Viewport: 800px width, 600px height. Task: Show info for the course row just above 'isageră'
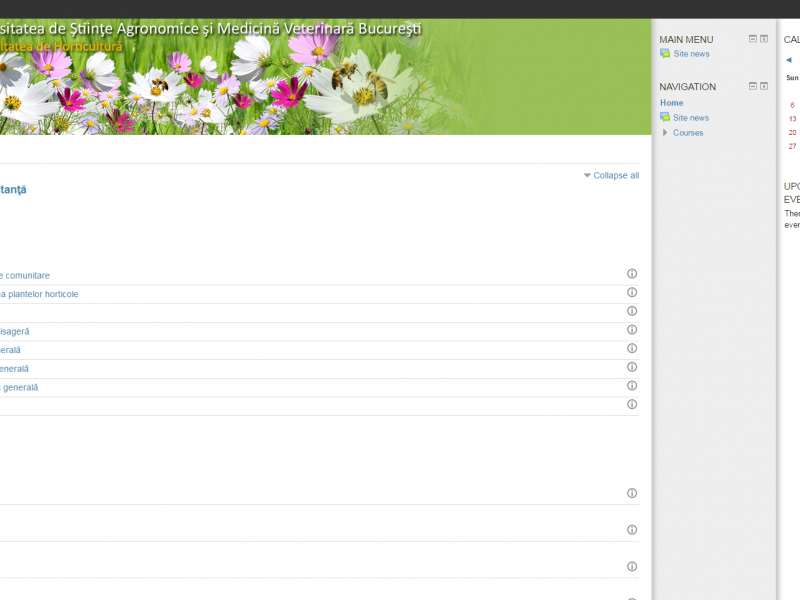pos(632,311)
